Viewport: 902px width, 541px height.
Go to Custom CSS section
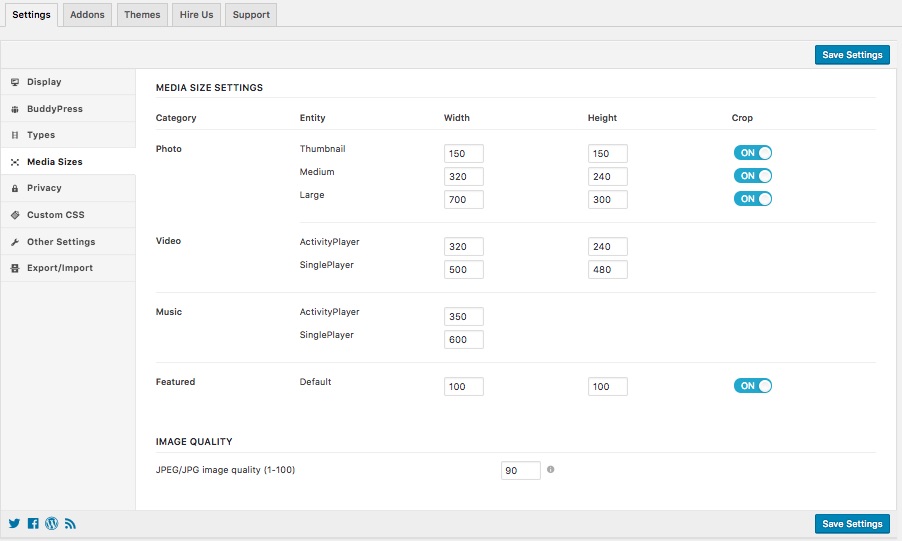56,215
